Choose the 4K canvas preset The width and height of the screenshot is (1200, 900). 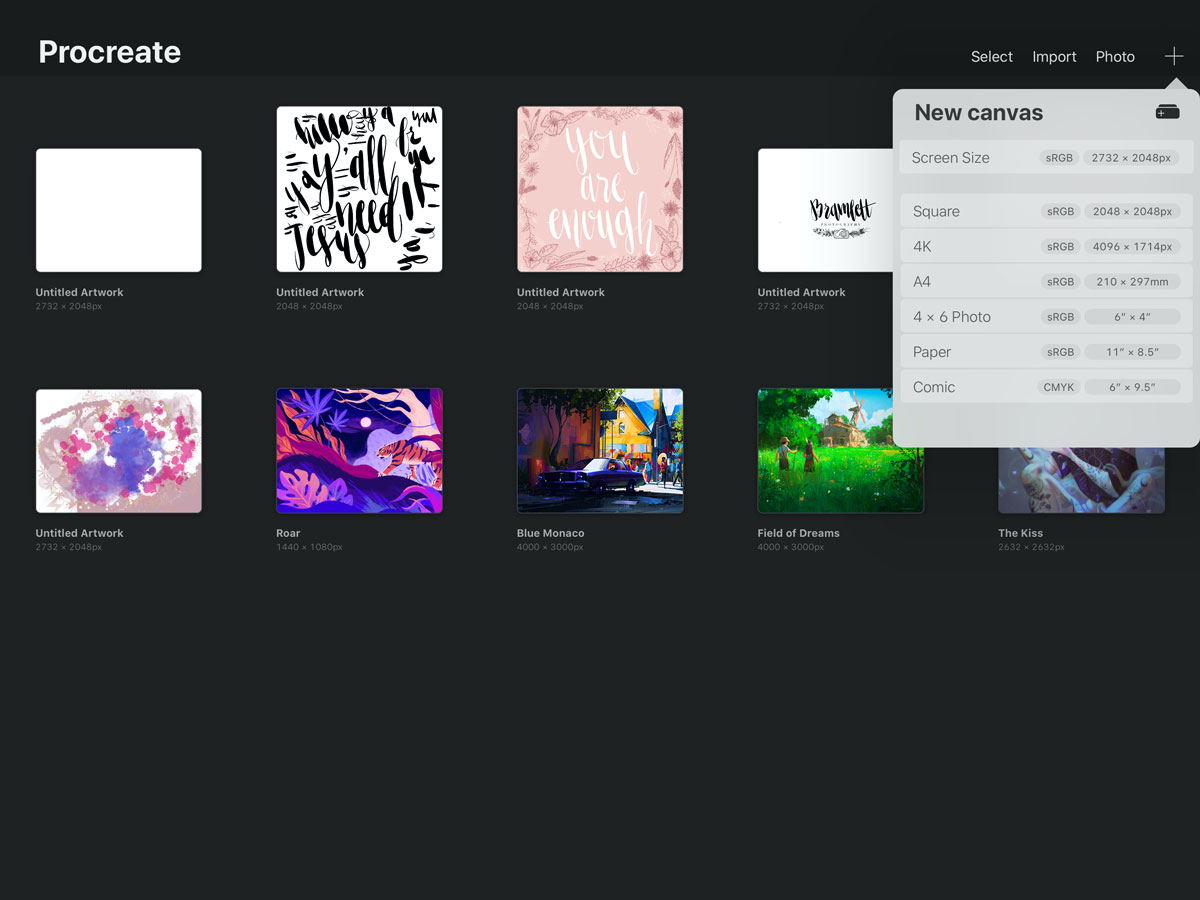pyautogui.click(x=1046, y=246)
